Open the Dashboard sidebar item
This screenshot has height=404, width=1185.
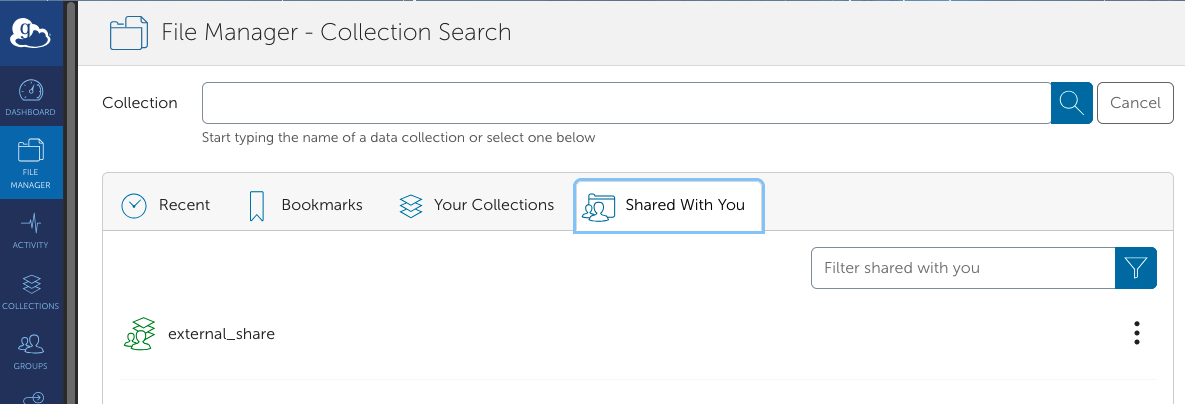[x=31, y=97]
